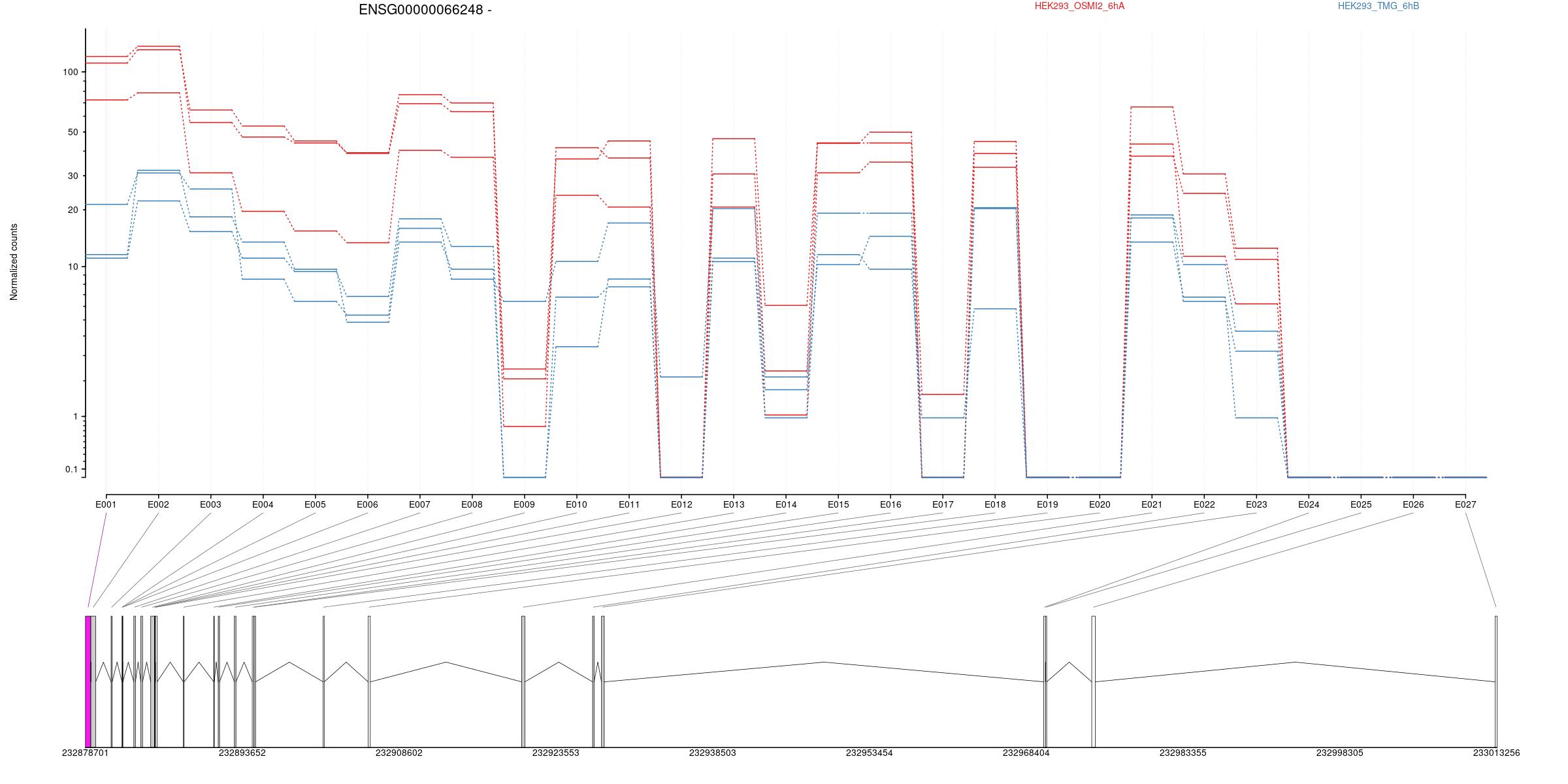Click genomic coordinate 232938503
Viewport: 1568px width, 784px height.
coord(713,753)
